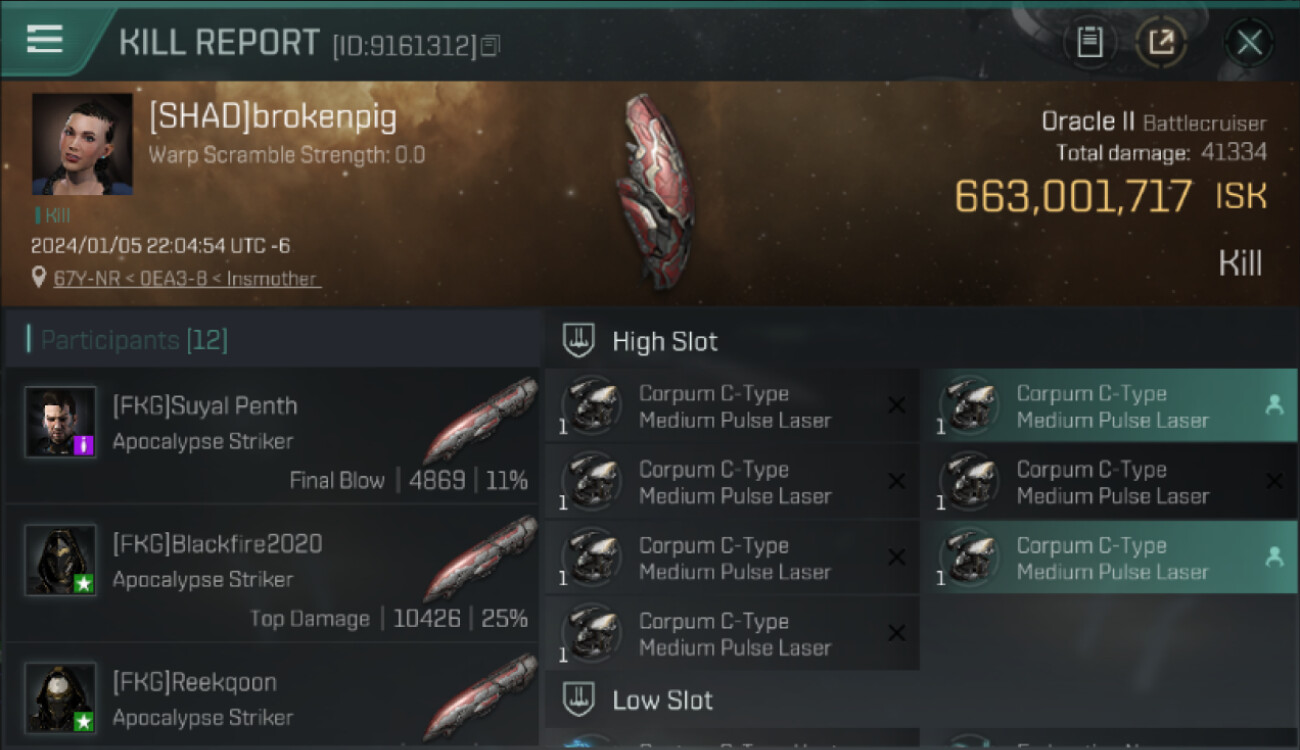1300x750 pixels.
Task: Close the kill report window
Action: pyautogui.click(x=1249, y=42)
